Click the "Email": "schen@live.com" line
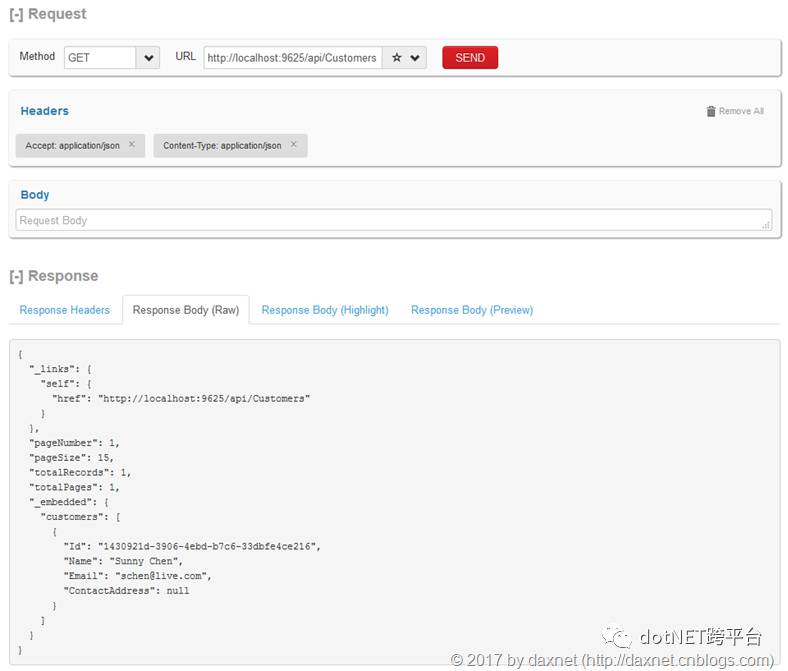Screen dimensions: 788x671 (x=137, y=576)
